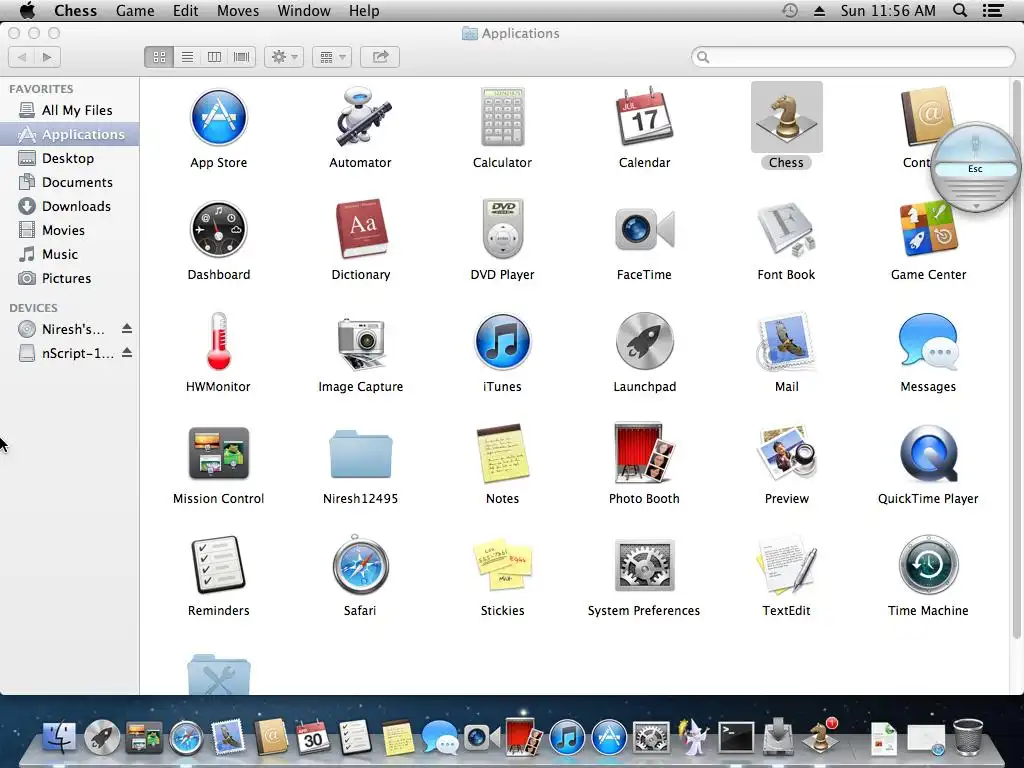Open the Mail stamp icon in Applications
Image resolution: width=1024 pixels, height=768 pixels.
(x=786, y=342)
